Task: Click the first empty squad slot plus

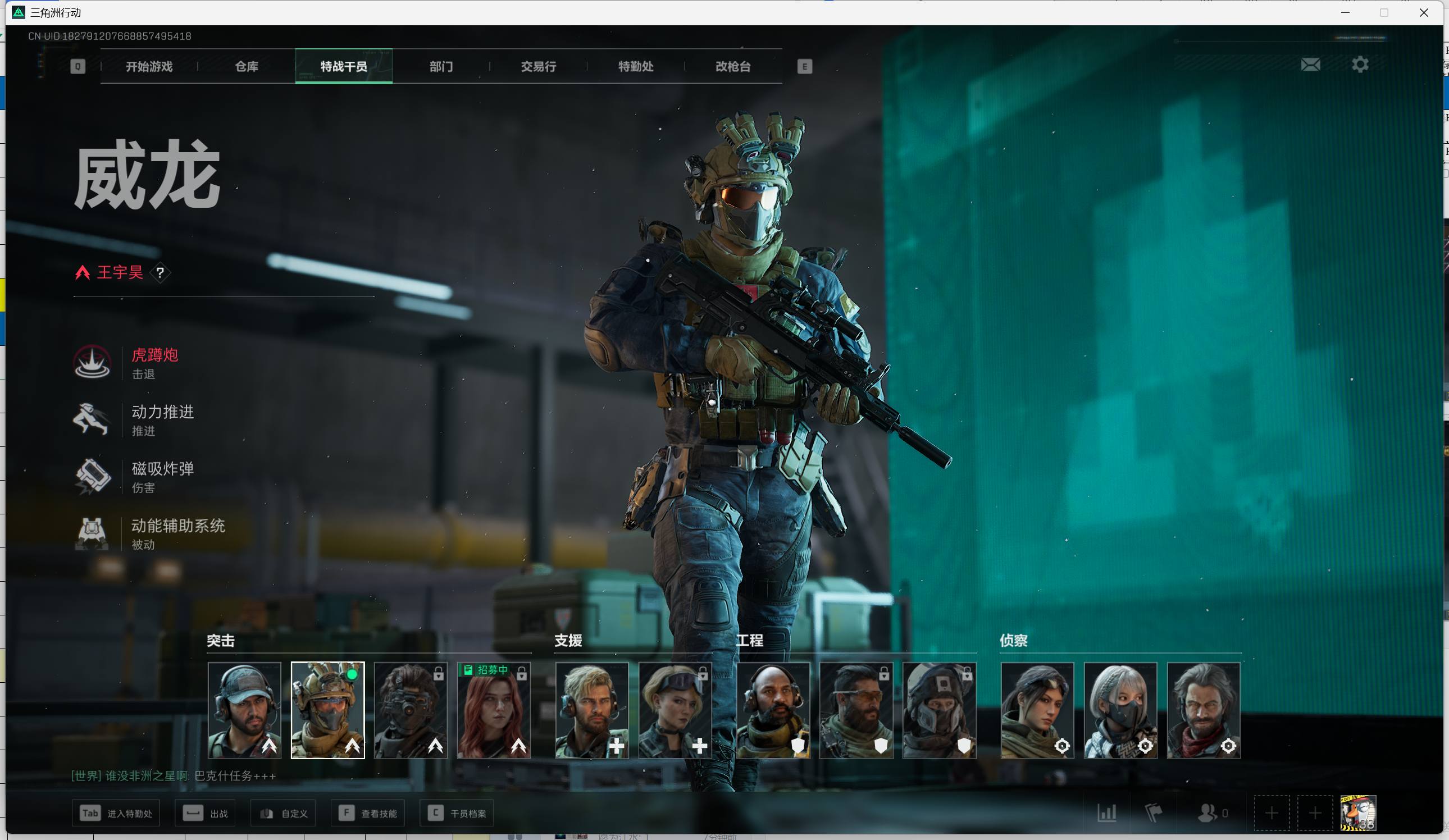Action: [x=1272, y=813]
